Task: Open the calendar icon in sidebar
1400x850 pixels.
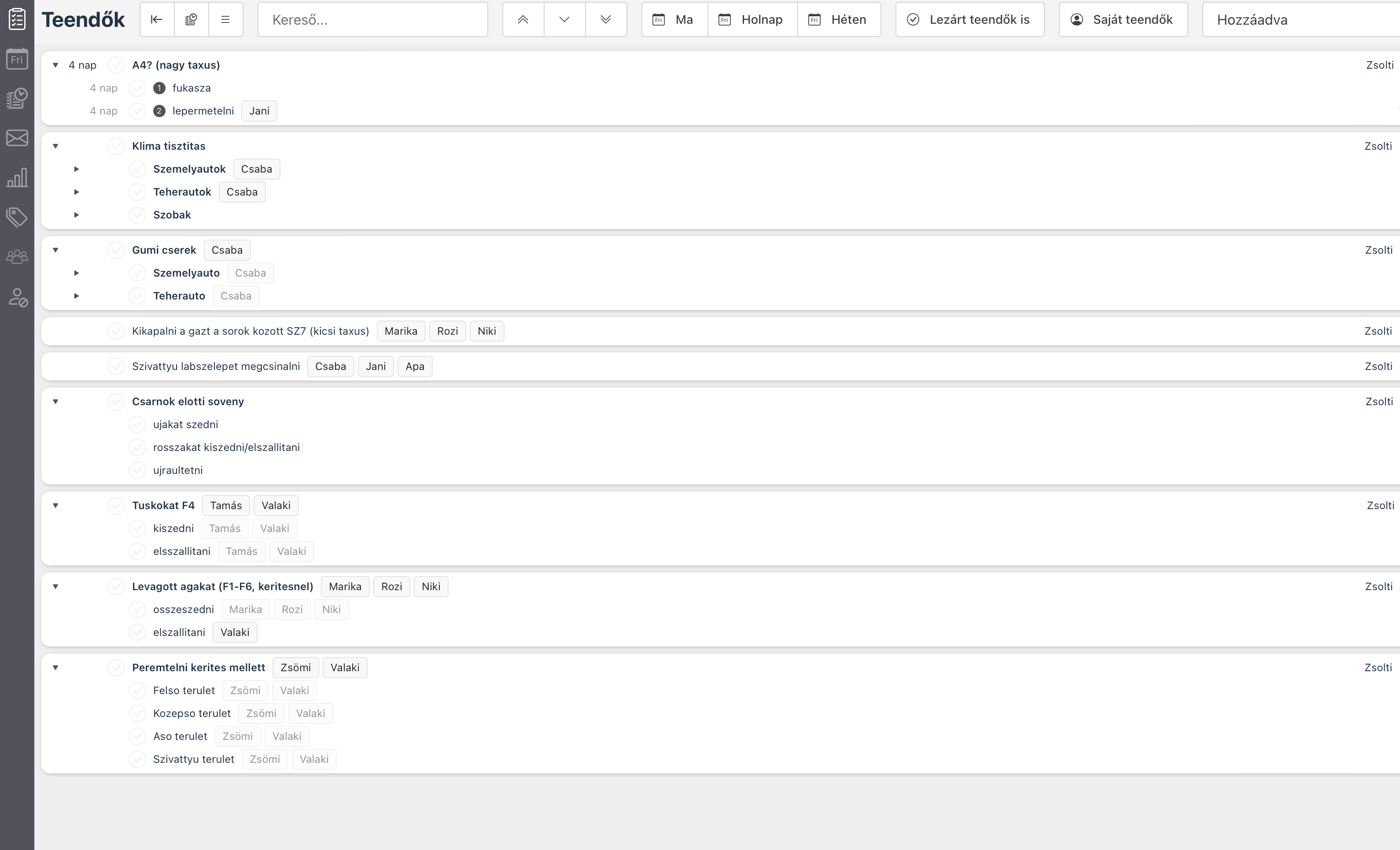Action: (x=17, y=59)
